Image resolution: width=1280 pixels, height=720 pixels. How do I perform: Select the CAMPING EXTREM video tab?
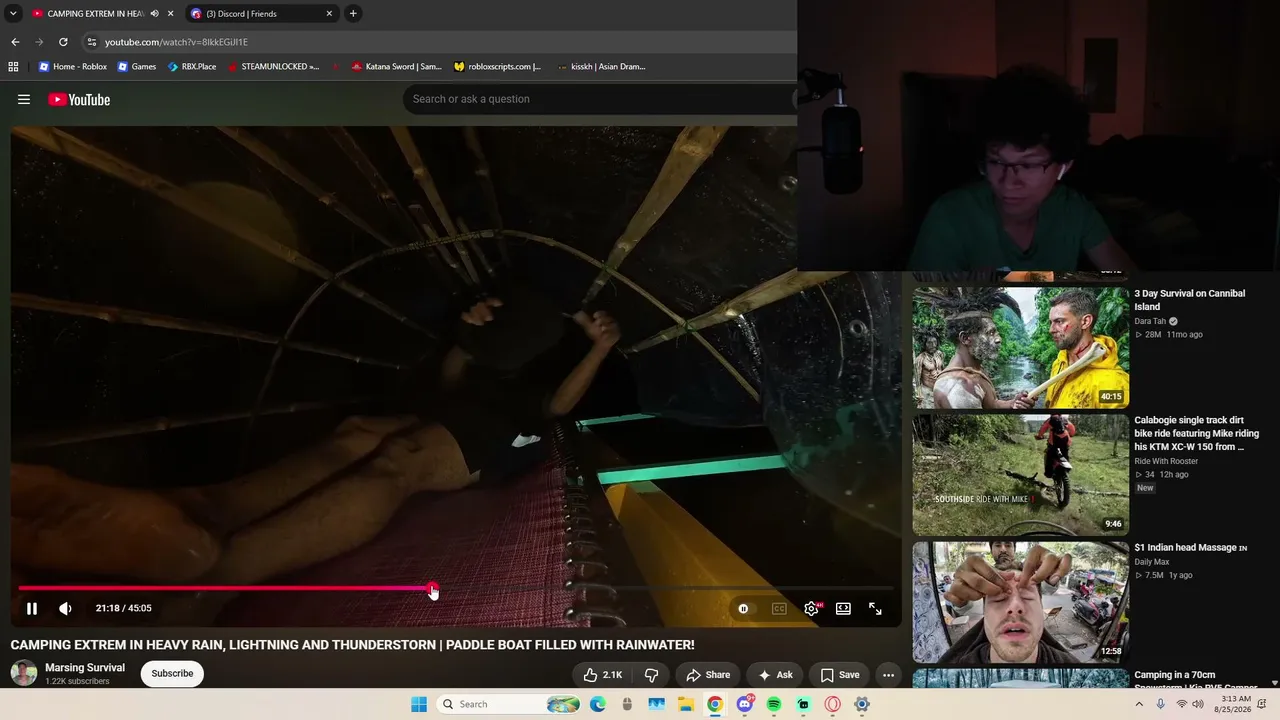point(95,14)
